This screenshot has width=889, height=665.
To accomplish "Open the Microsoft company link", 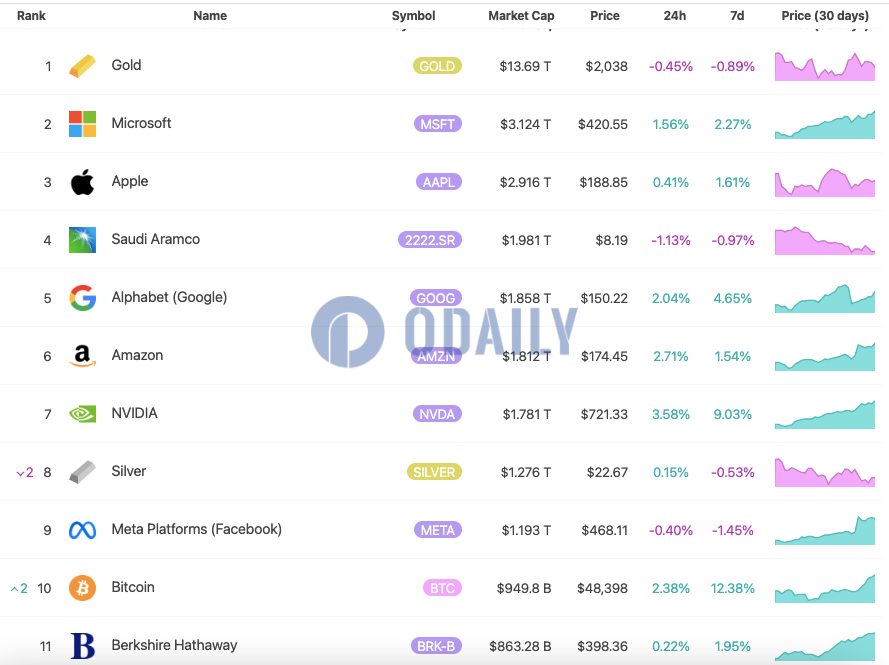I will pyautogui.click(x=141, y=123).
